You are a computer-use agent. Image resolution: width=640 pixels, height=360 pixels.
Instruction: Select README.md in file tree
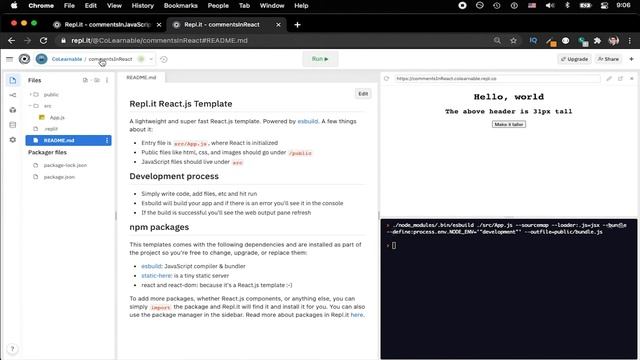(68, 140)
